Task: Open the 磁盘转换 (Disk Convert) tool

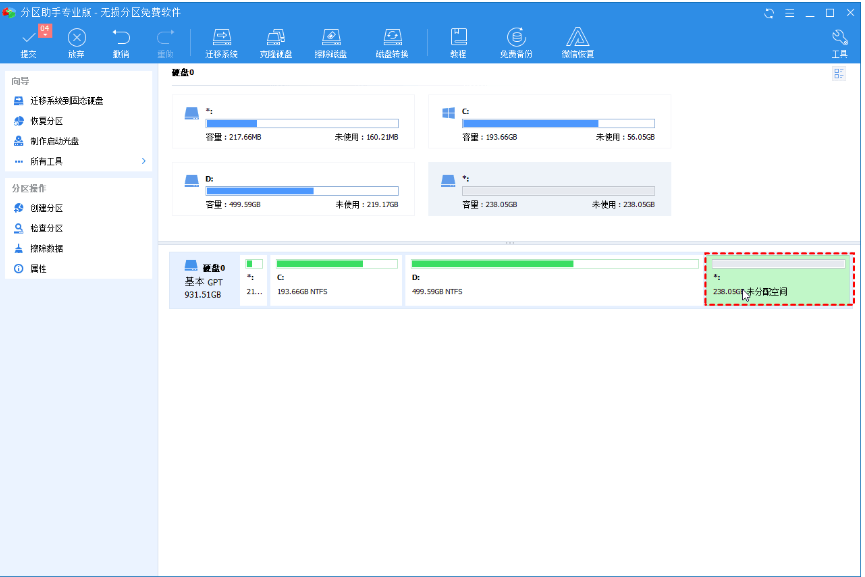Action: 391,40
